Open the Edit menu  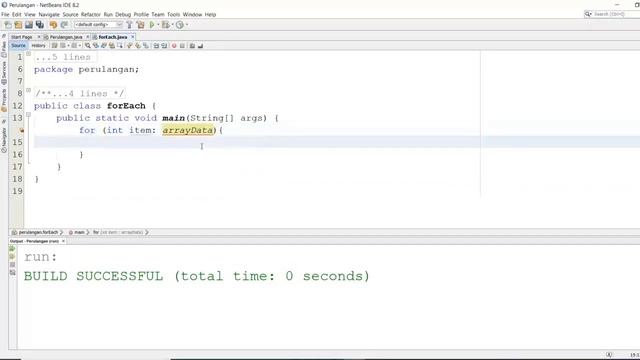[x=17, y=14]
